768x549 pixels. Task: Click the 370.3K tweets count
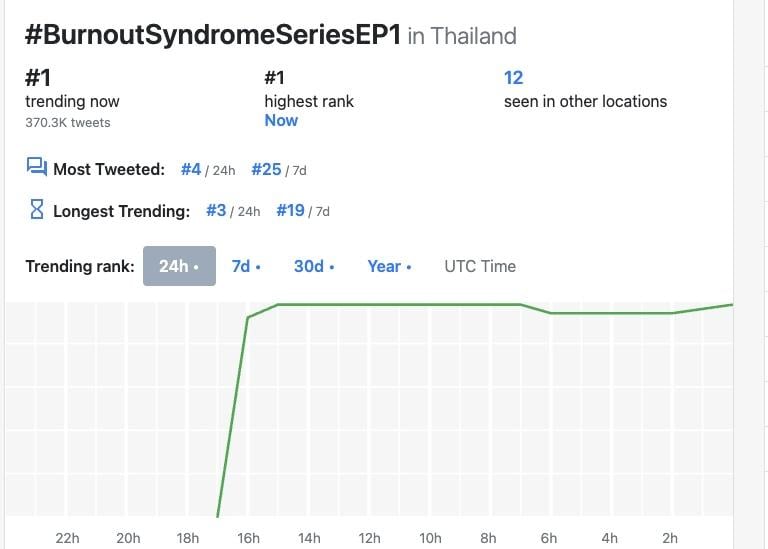pos(68,122)
